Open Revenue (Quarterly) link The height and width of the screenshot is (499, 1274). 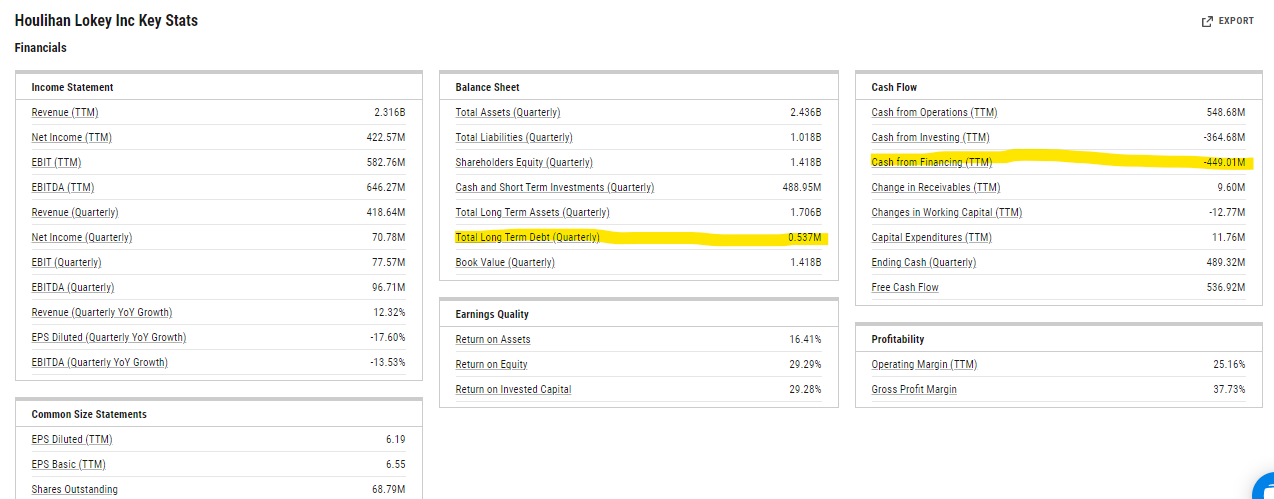(x=75, y=212)
